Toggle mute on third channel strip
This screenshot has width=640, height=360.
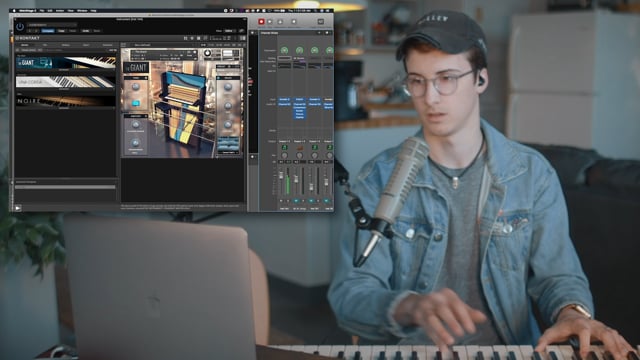(x=311, y=200)
